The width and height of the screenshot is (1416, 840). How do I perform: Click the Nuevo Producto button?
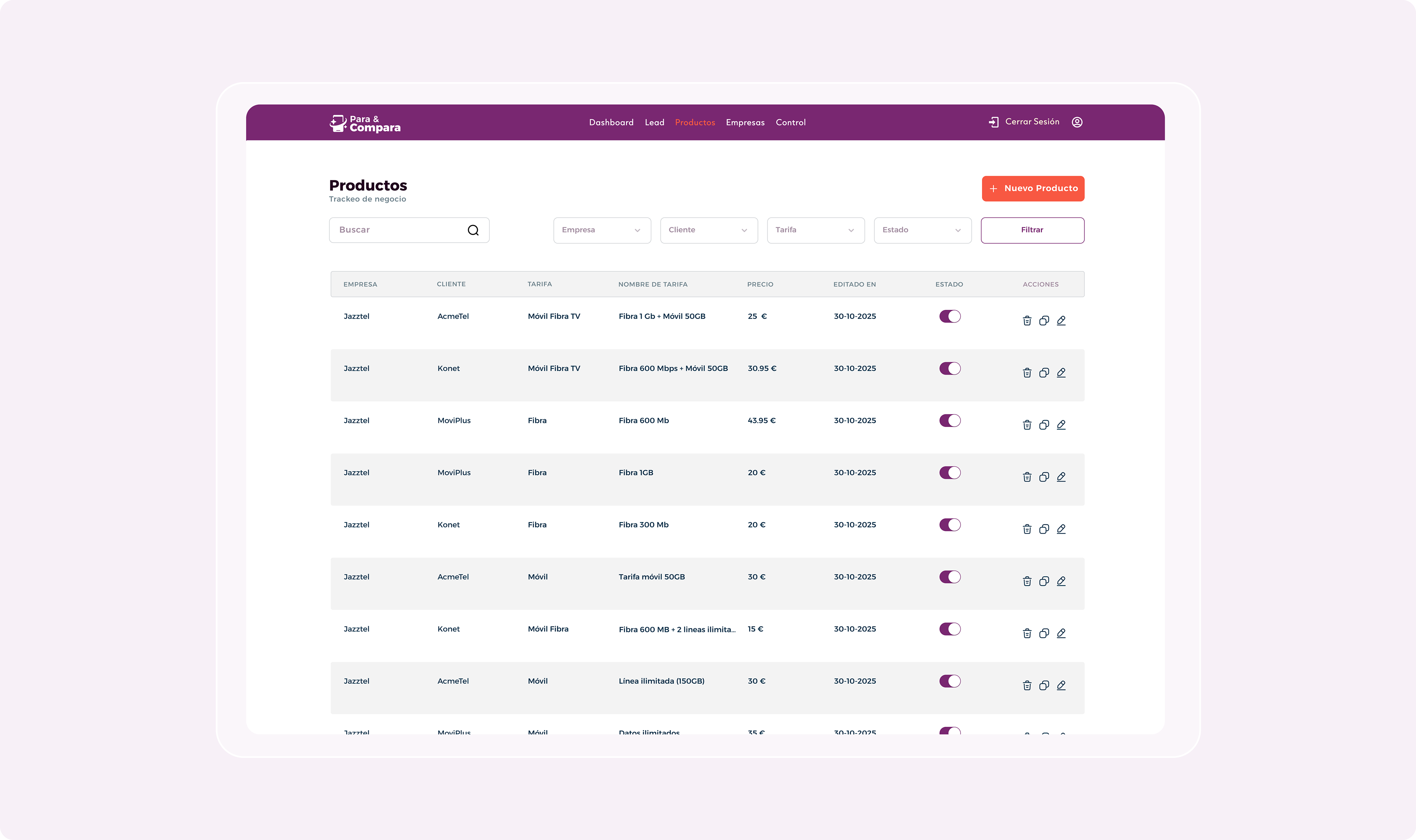coord(1032,188)
